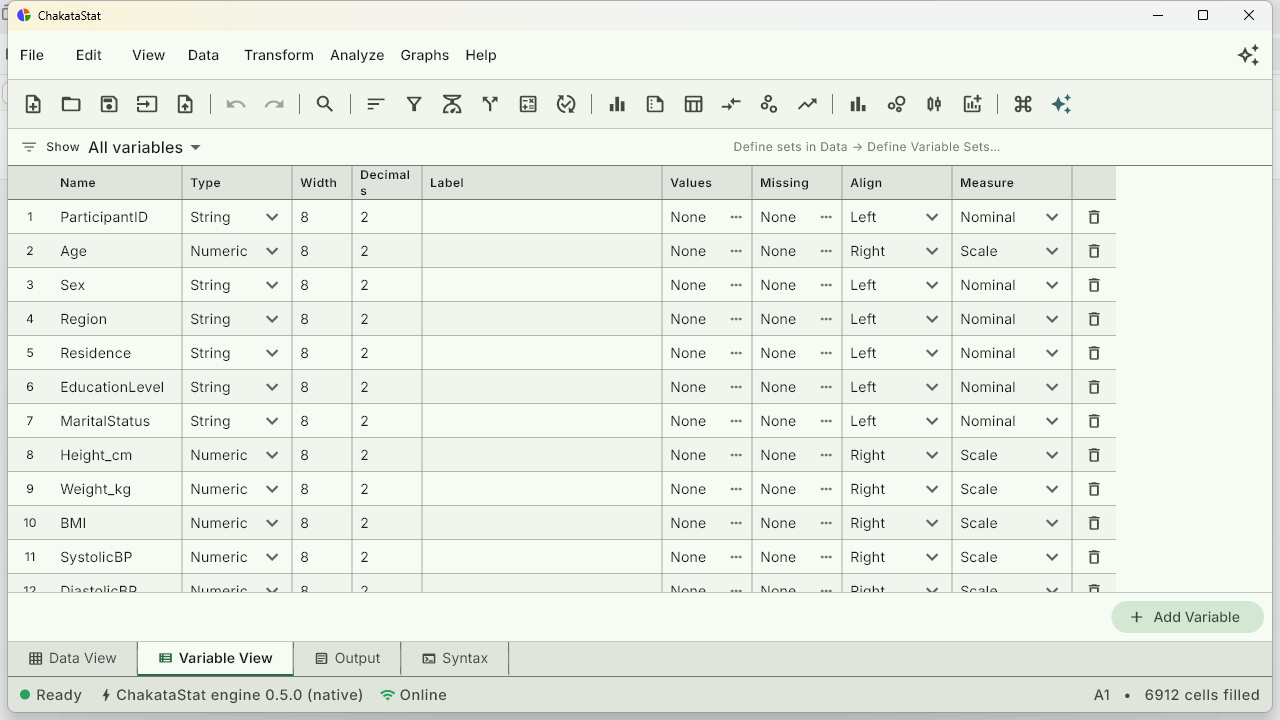Viewport: 1280px width, 720px height.
Task: Click the trend line chart icon
Action: (807, 104)
